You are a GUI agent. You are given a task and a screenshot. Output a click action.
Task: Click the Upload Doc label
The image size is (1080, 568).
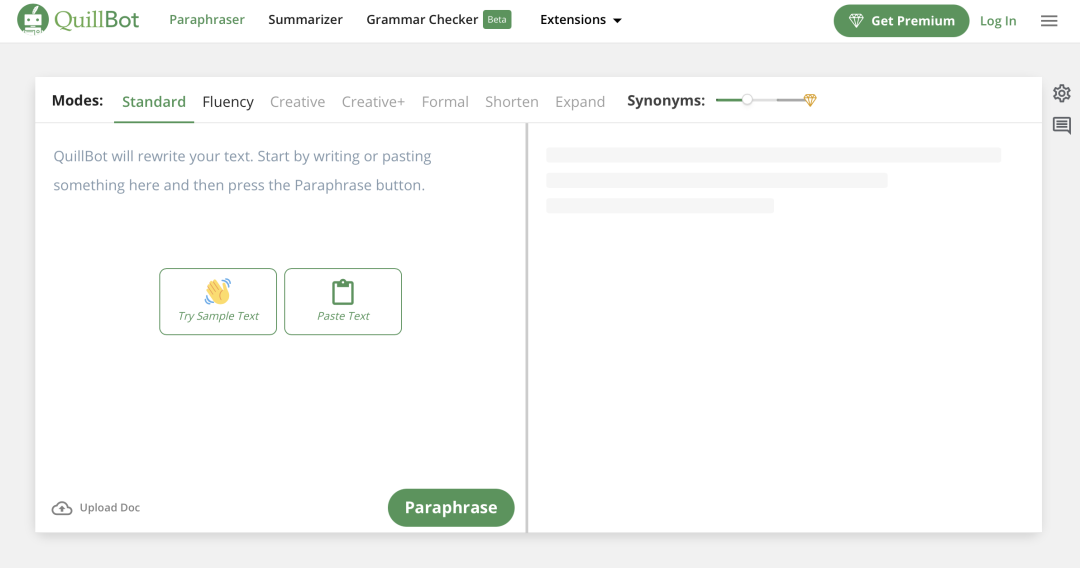(x=110, y=507)
